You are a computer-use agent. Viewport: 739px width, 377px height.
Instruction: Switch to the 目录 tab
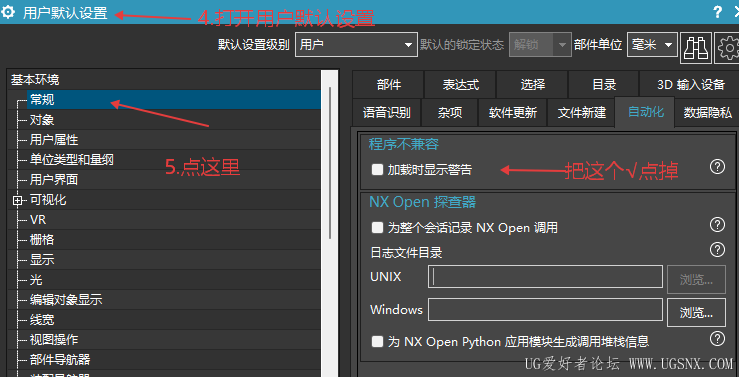(604, 85)
